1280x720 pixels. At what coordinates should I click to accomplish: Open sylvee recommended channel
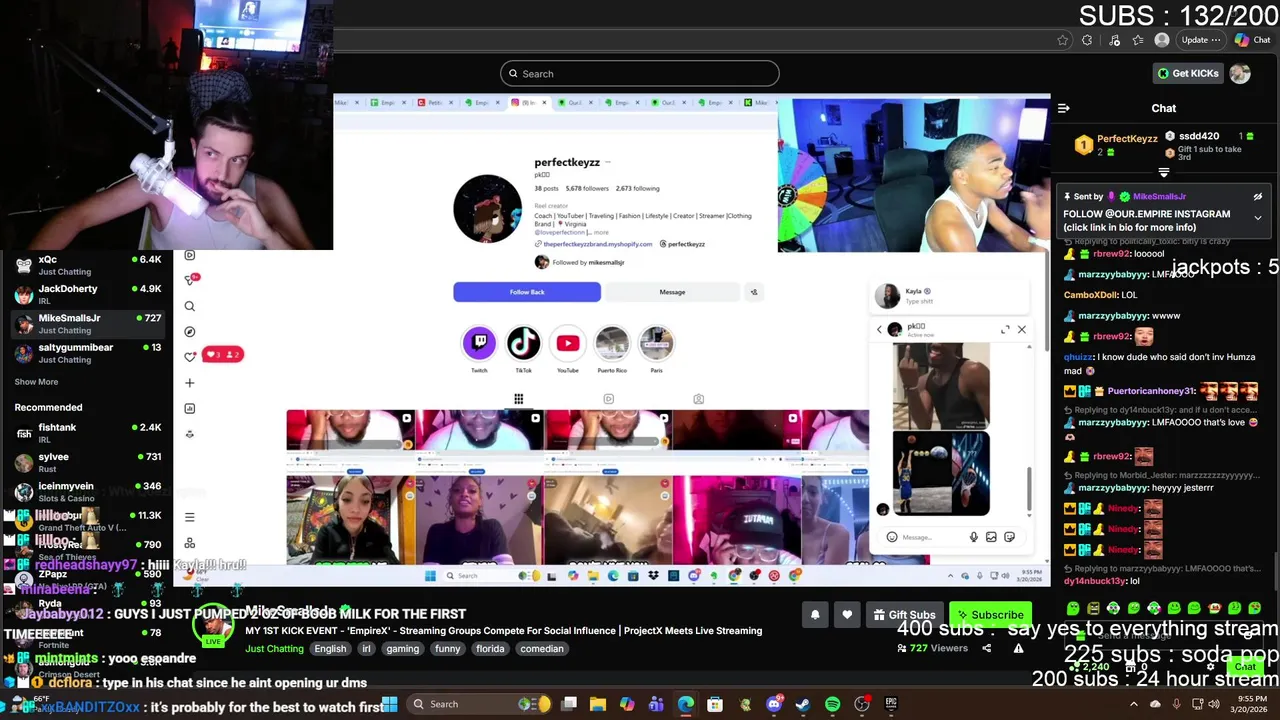pyautogui.click(x=88, y=462)
